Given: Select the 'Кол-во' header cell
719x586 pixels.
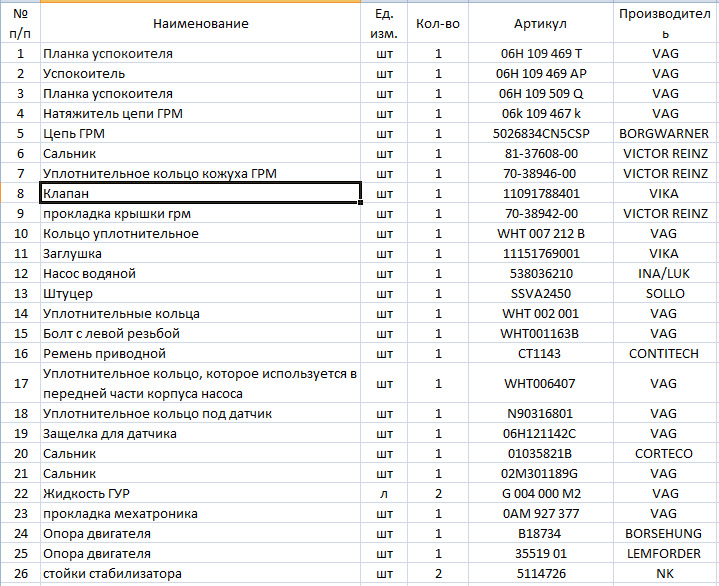Looking at the screenshot, I should tap(438, 23).
